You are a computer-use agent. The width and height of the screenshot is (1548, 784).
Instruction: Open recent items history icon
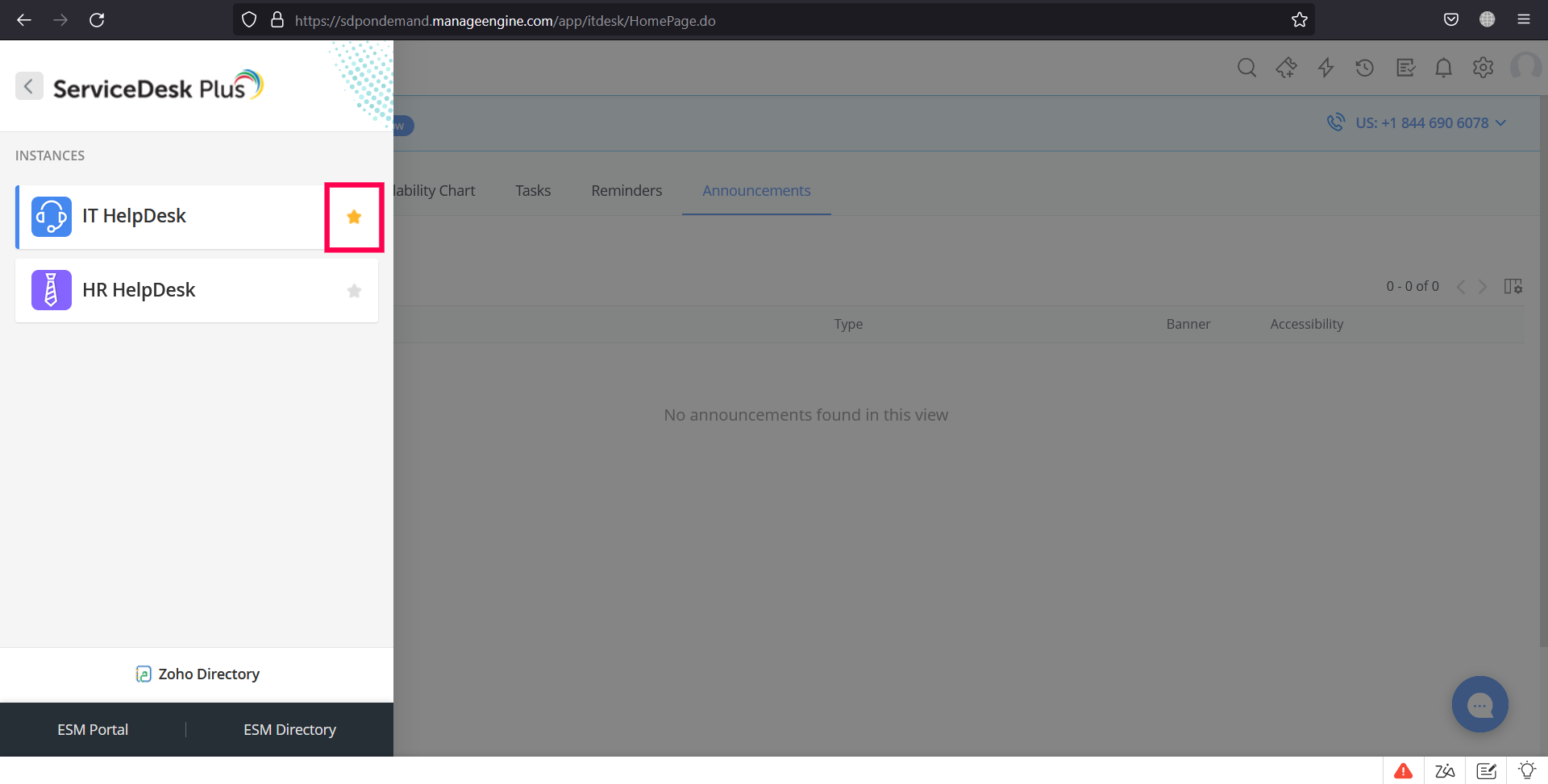[1364, 68]
